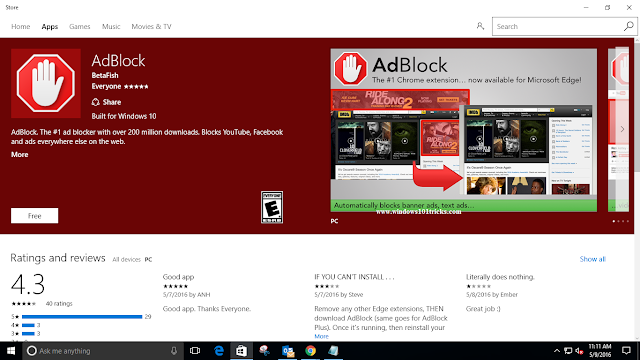The image size is (640, 360).
Task: Click the Cortana microphone icon
Action: 173,351
